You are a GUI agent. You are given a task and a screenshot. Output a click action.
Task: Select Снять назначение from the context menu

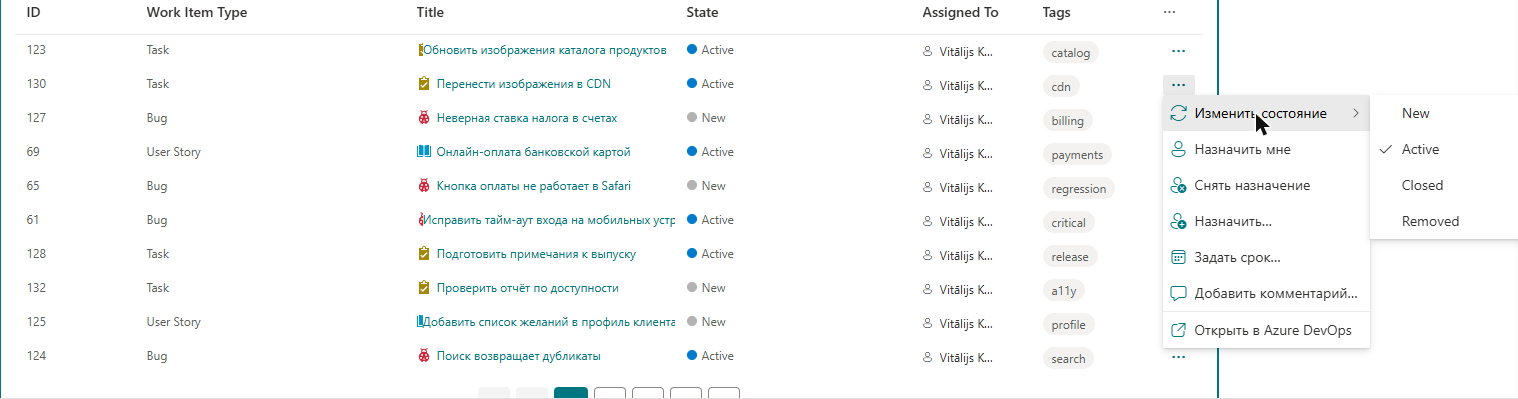tap(1266, 186)
